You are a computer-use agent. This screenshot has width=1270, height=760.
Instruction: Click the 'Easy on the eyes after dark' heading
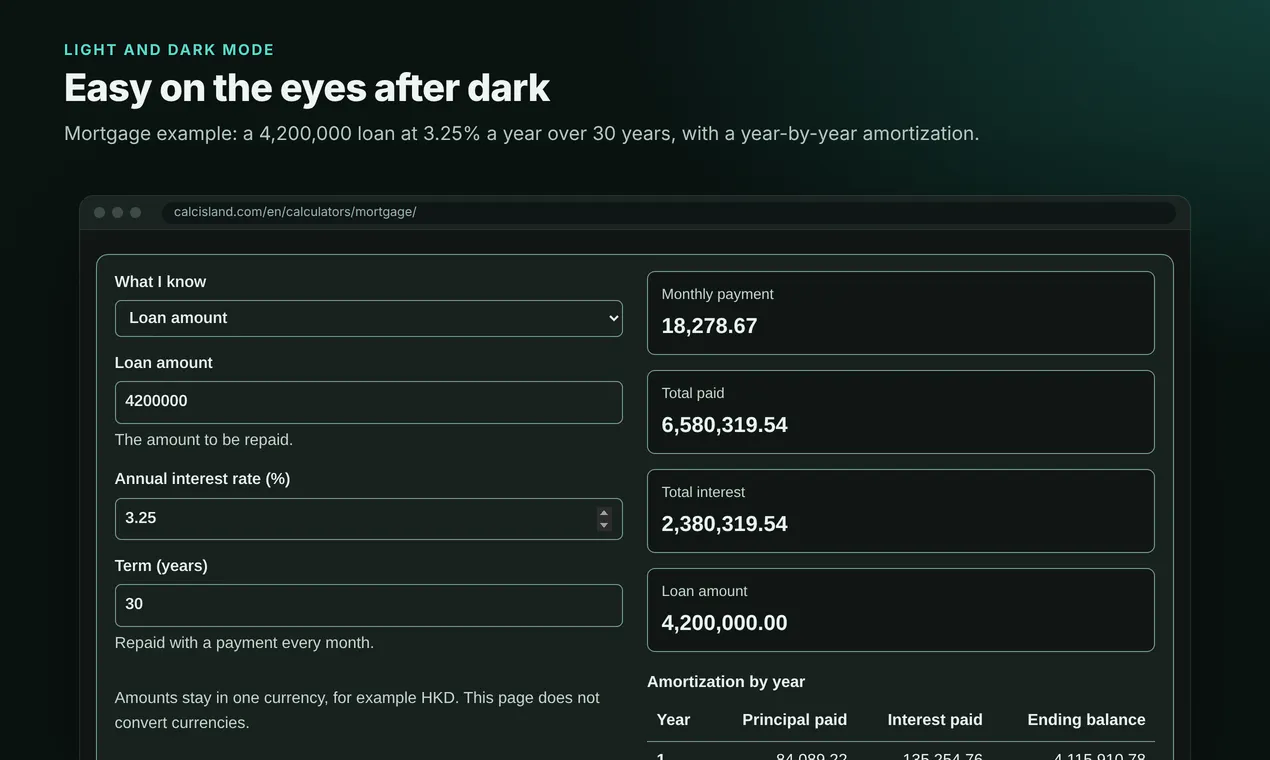click(307, 88)
